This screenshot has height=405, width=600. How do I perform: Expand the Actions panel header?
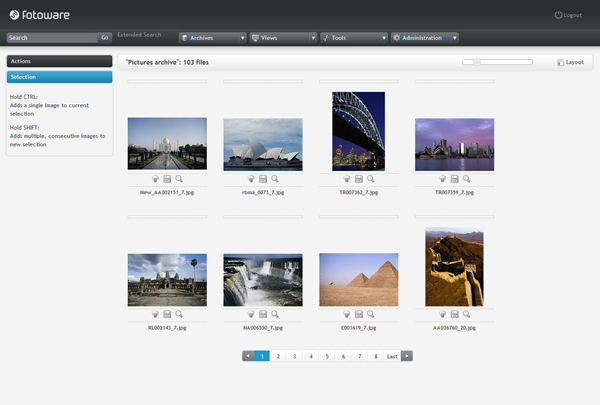(59, 61)
